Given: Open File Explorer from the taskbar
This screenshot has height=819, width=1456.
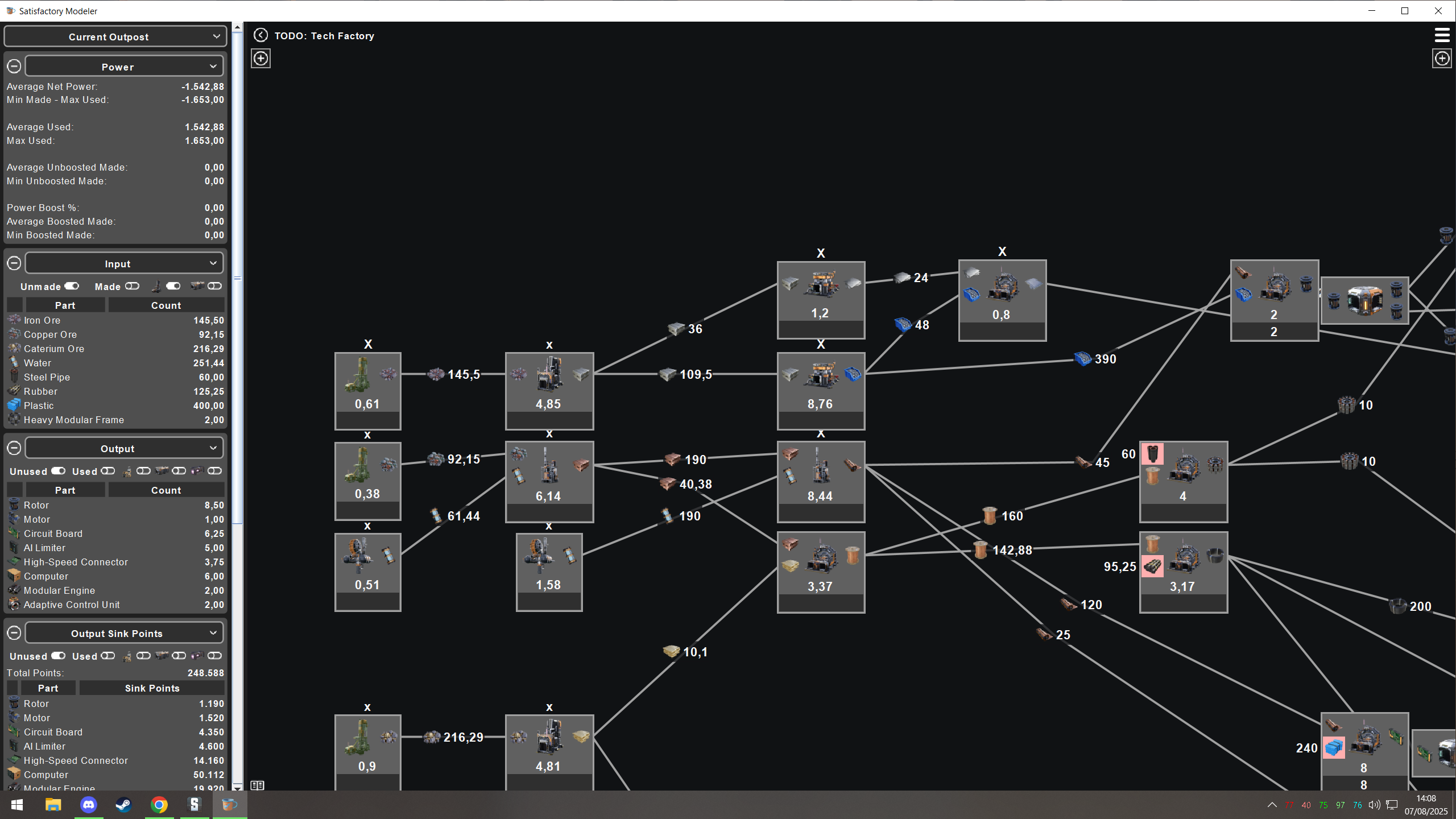Looking at the screenshot, I should coord(53,805).
